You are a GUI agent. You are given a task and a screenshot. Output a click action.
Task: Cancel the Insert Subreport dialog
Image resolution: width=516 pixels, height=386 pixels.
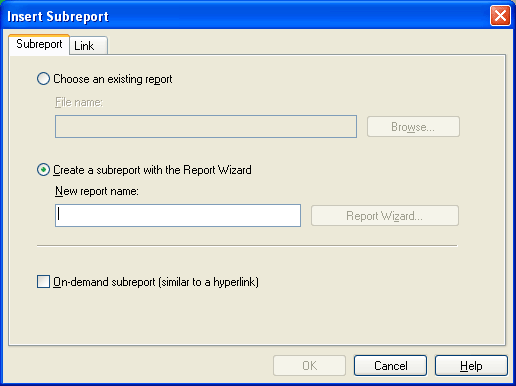(390, 366)
